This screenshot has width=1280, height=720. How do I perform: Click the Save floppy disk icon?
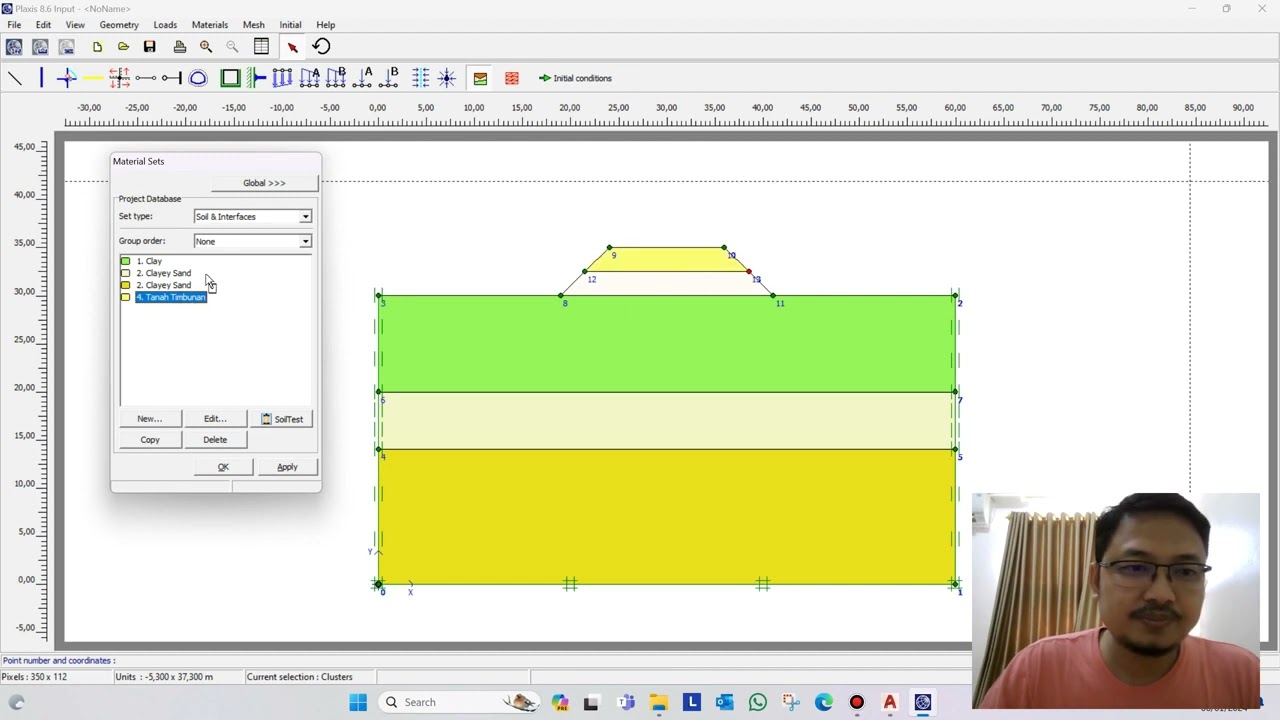point(149,47)
